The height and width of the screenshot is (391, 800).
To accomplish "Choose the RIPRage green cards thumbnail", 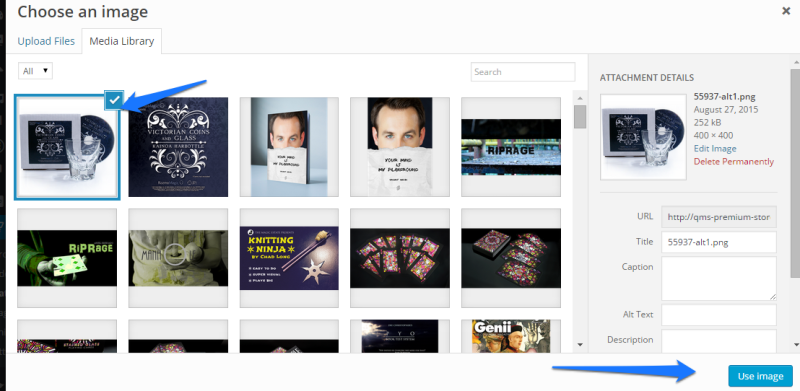I will pyautogui.click(x=67, y=258).
